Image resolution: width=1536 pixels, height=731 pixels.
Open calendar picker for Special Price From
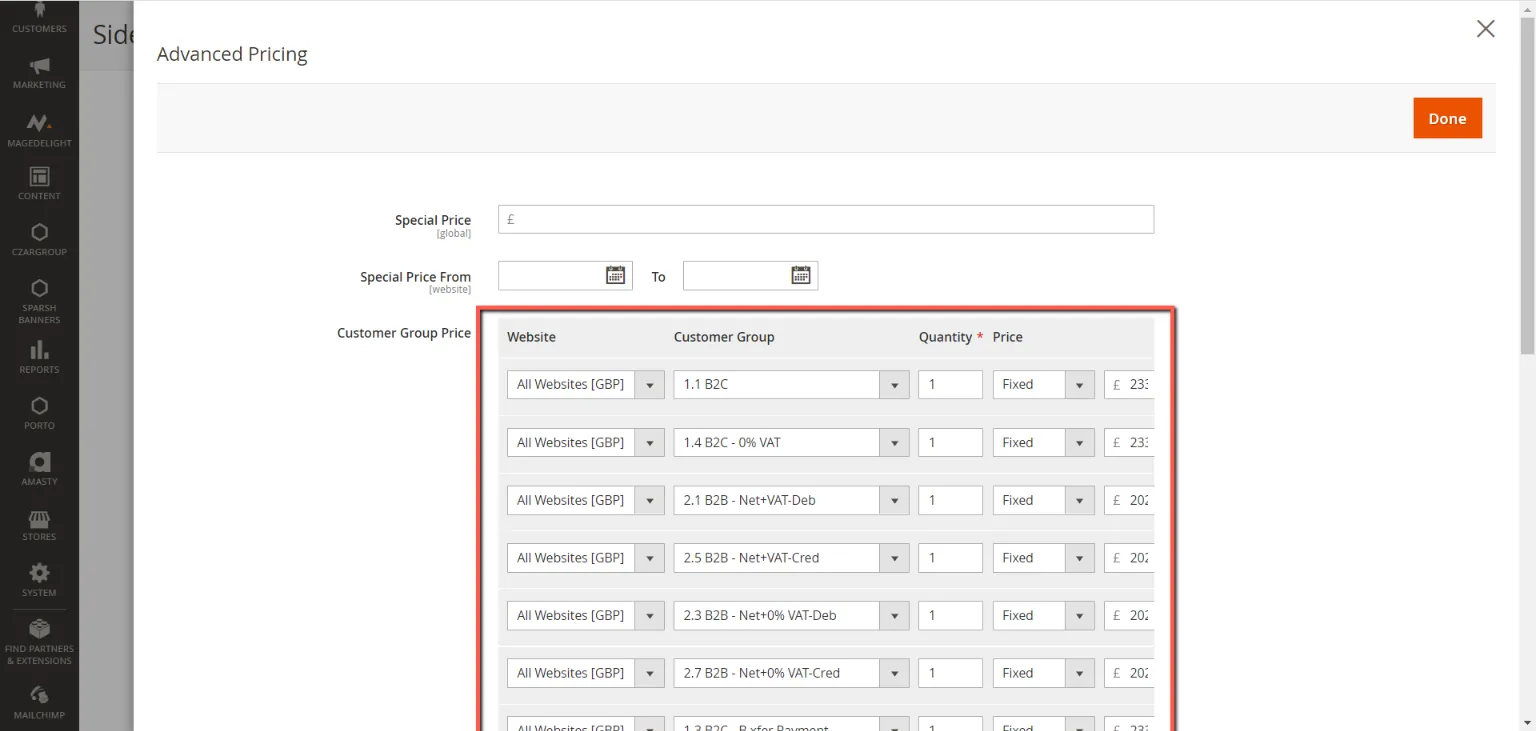point(616,275)
